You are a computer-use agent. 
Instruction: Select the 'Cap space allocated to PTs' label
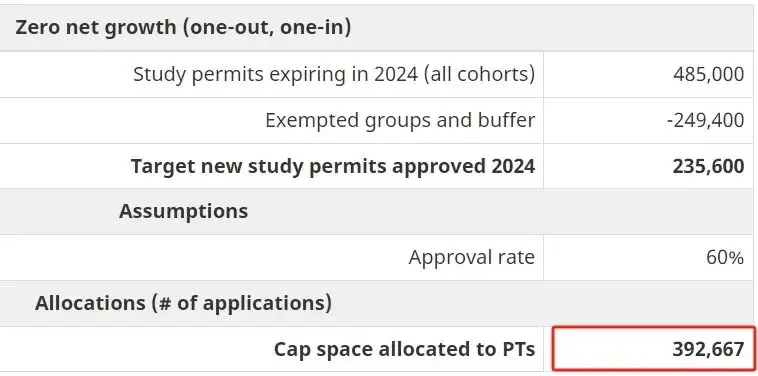tap(405, 349)
